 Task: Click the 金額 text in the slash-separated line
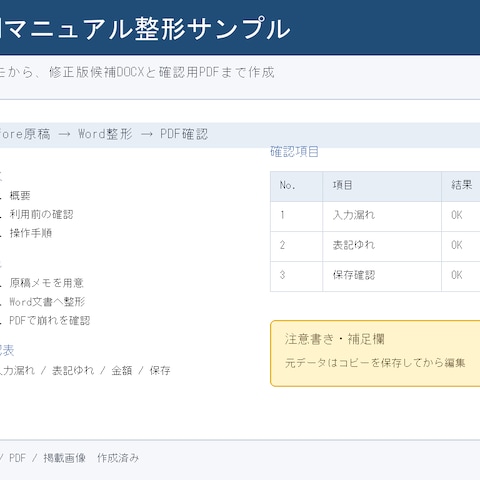pos(122,371)
